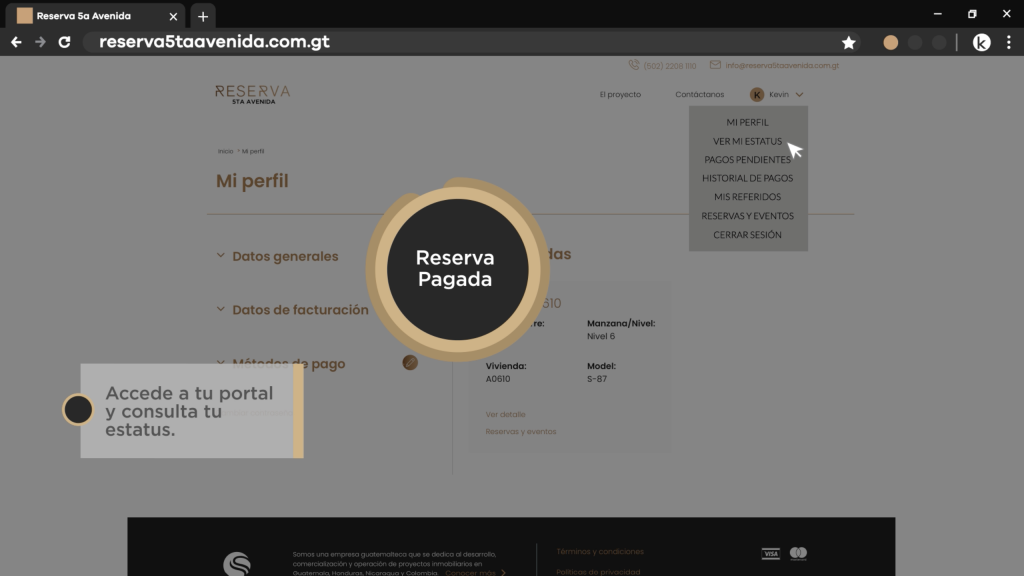Expand the Métodos de pago section
This screenshot has height=576, width=1024.
tap(281, 364)
